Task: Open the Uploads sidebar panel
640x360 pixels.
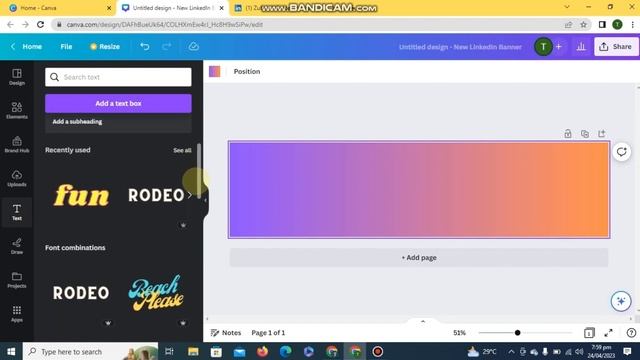Action: click(17, 178)
